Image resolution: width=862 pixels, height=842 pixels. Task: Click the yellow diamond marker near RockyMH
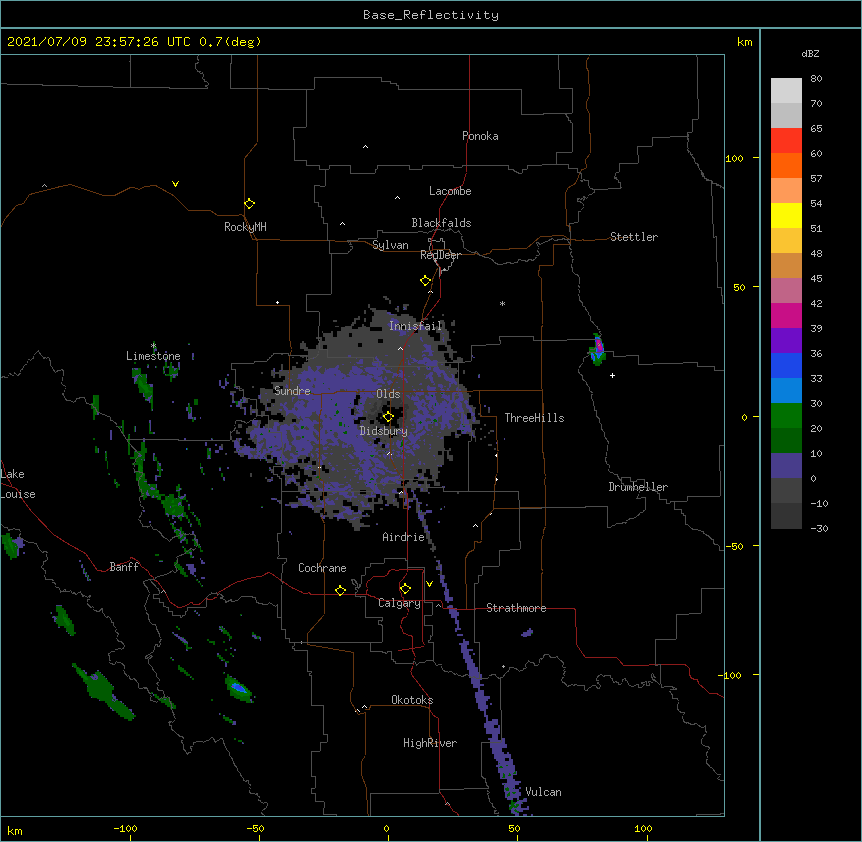pos(250,203)
